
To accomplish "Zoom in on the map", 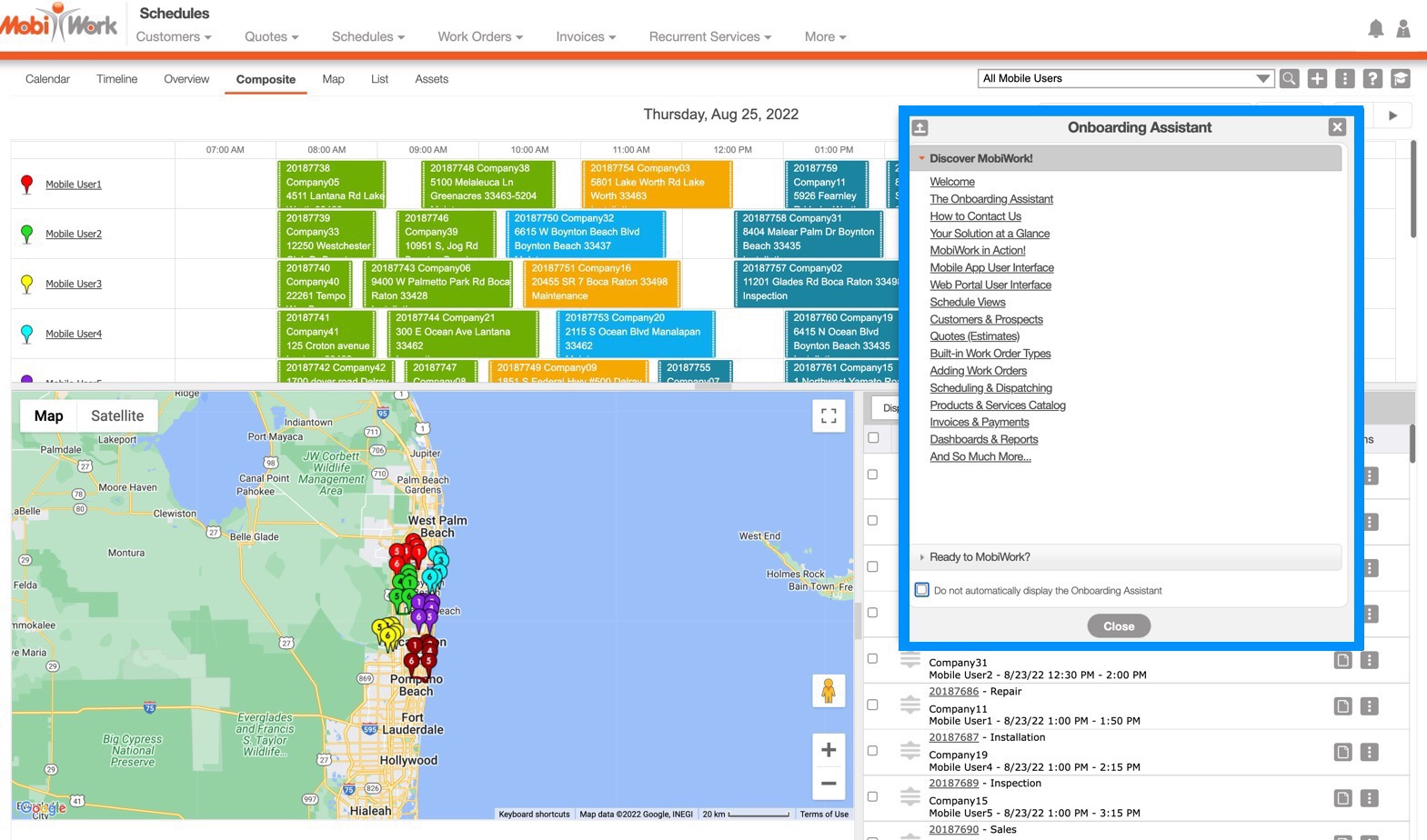I will coord(829,750).
